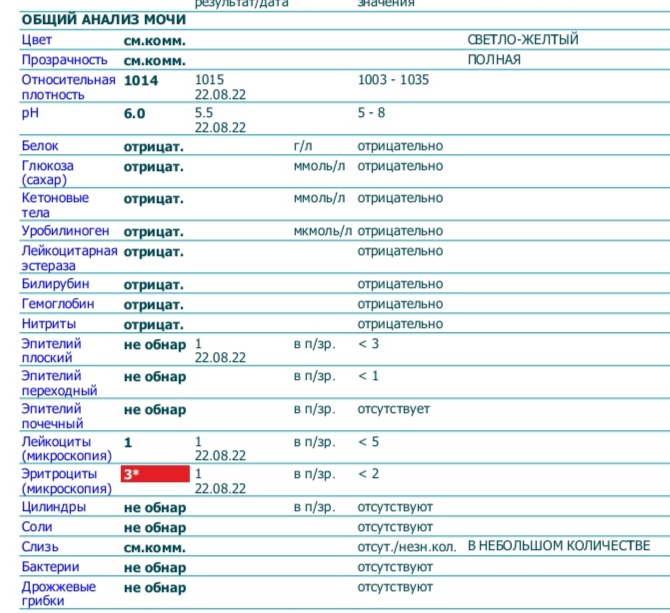Select the Белок row label

click(40, 146)
